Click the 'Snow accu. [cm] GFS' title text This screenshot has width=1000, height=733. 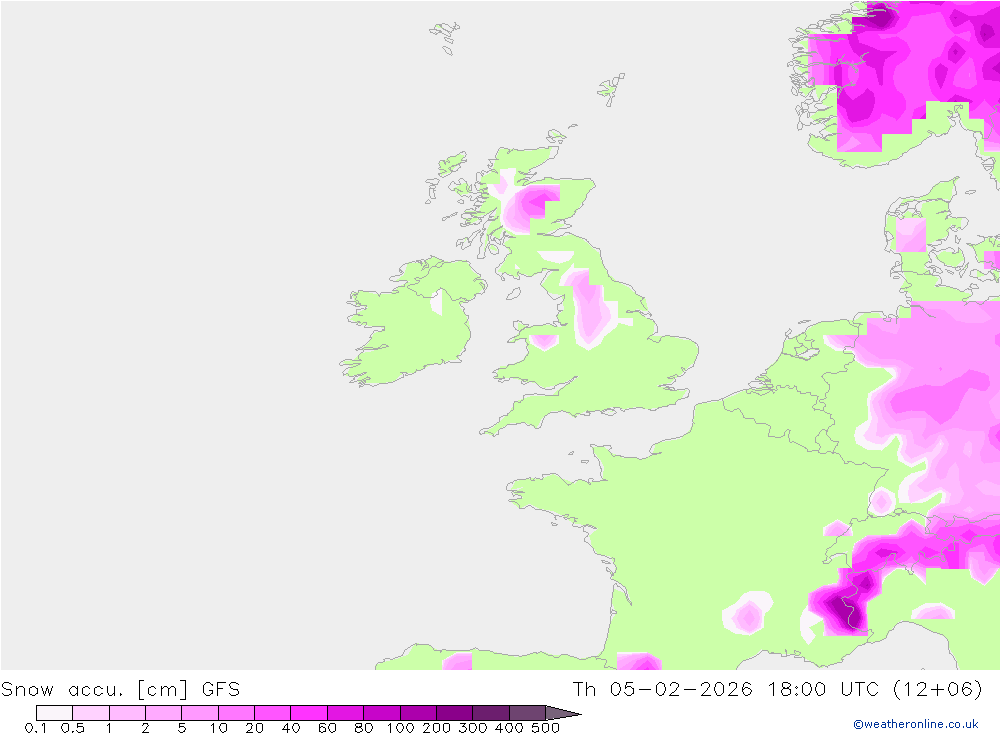[x=121, y=690]
